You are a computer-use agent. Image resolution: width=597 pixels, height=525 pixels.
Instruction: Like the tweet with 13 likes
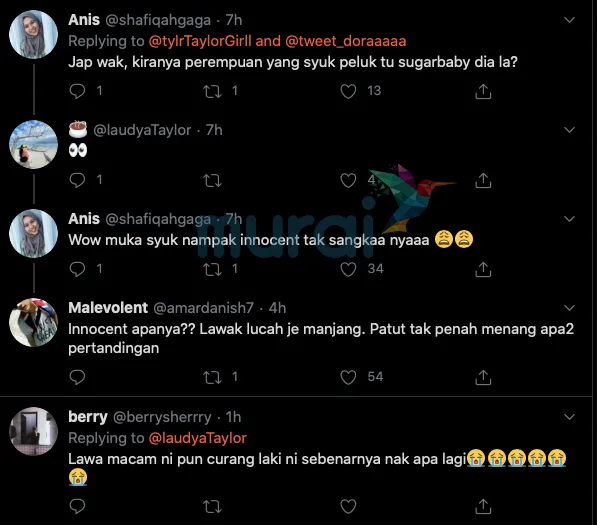(348, 91)
